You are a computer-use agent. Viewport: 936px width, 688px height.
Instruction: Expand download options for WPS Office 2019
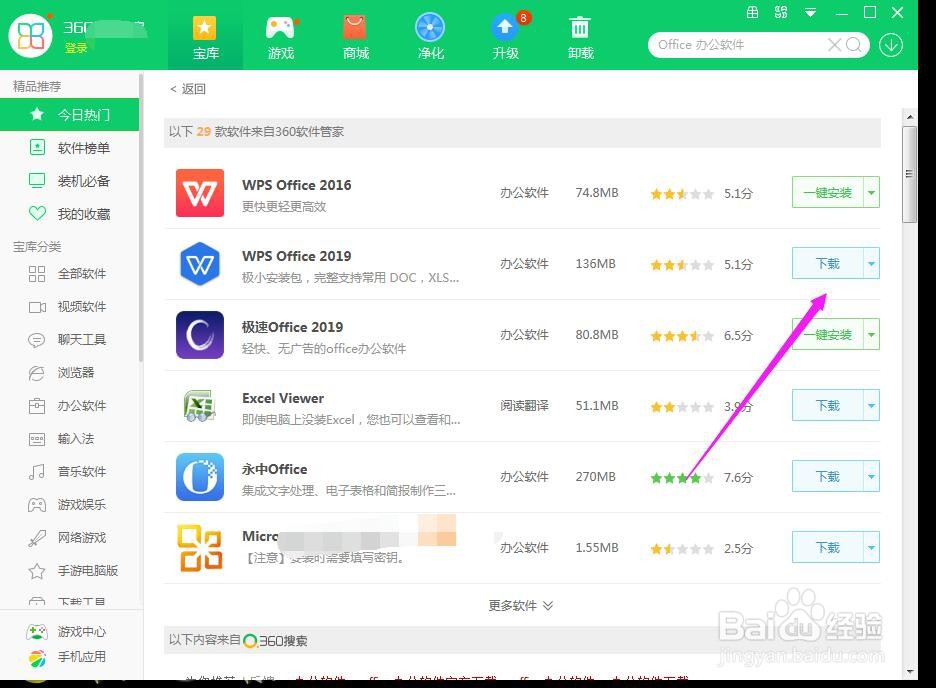pos(872,264)
